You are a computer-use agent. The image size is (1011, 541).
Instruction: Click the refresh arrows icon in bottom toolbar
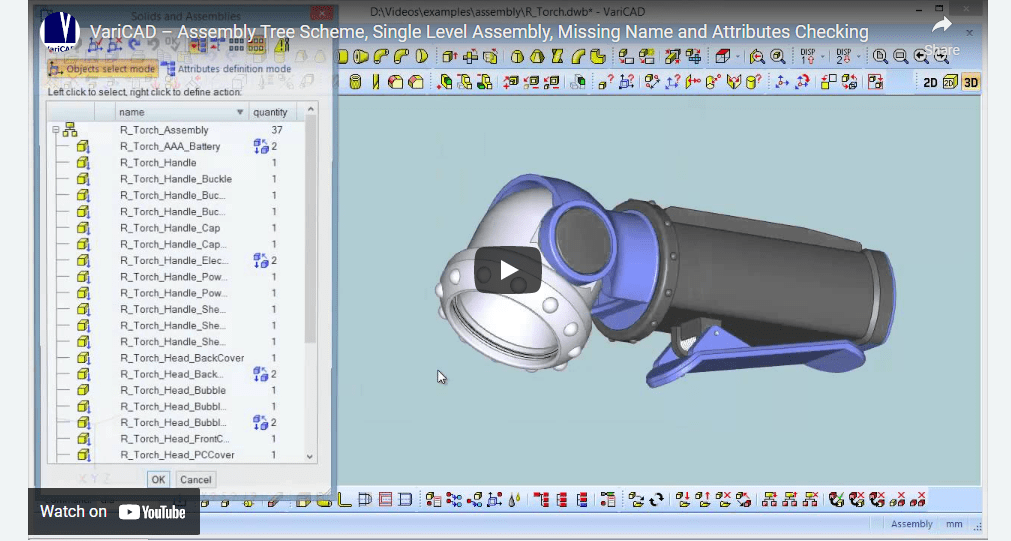(x=657, y=500)
